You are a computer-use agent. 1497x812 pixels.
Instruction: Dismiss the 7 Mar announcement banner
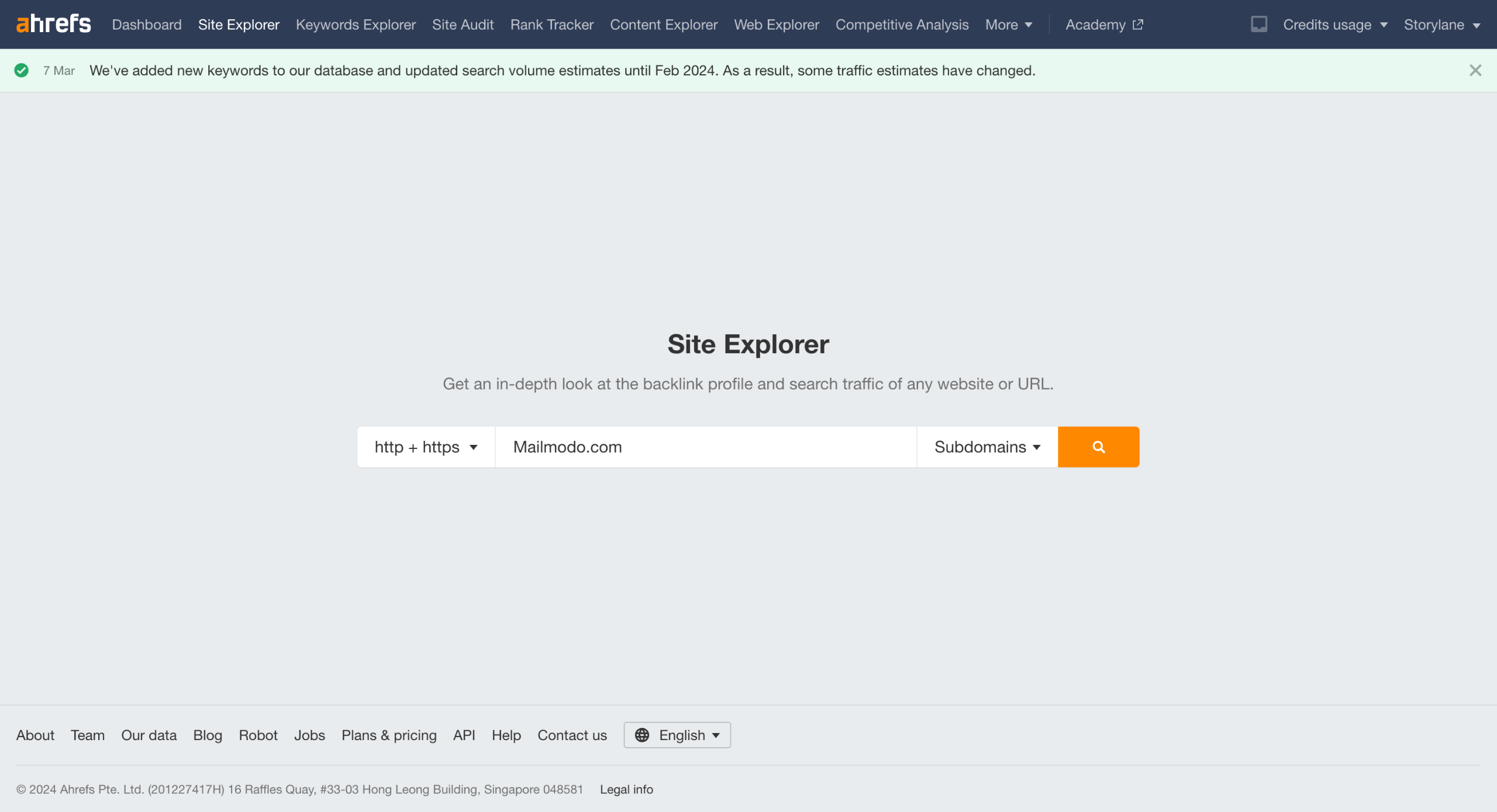tap(1475, 70)
